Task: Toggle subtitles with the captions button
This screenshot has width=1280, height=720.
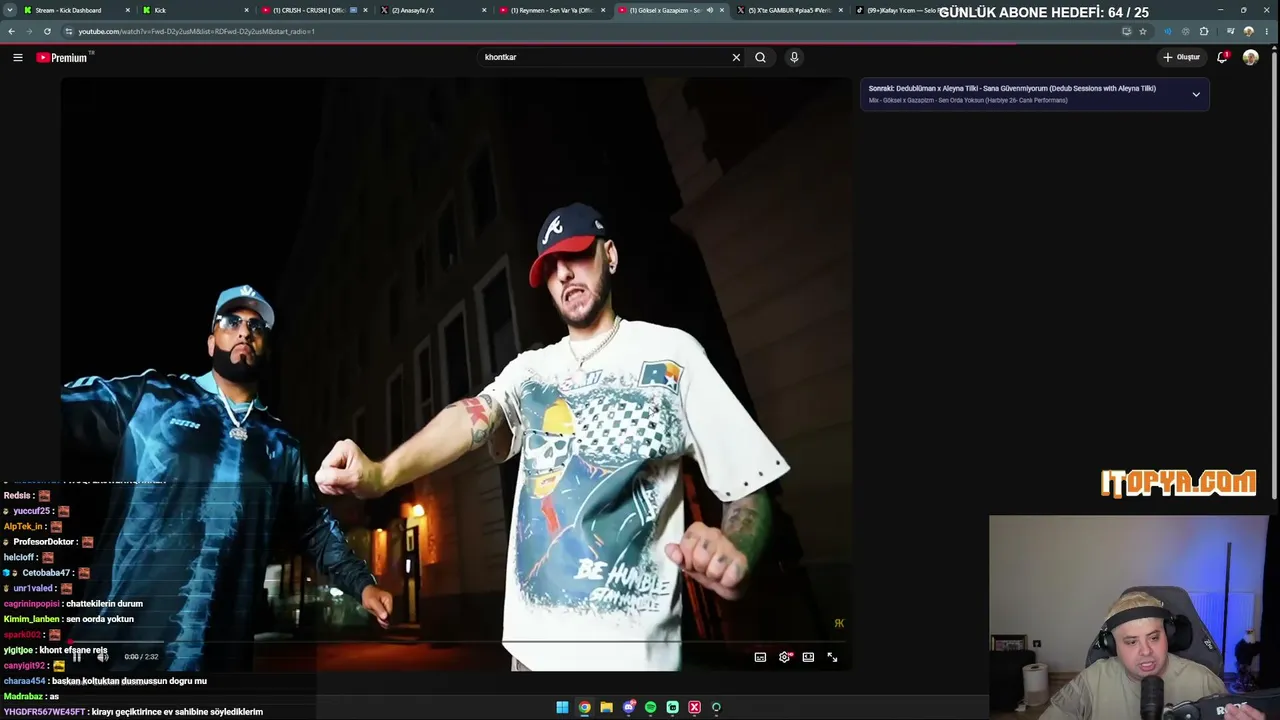Action: pyautogui.click(x=760, y=657)
